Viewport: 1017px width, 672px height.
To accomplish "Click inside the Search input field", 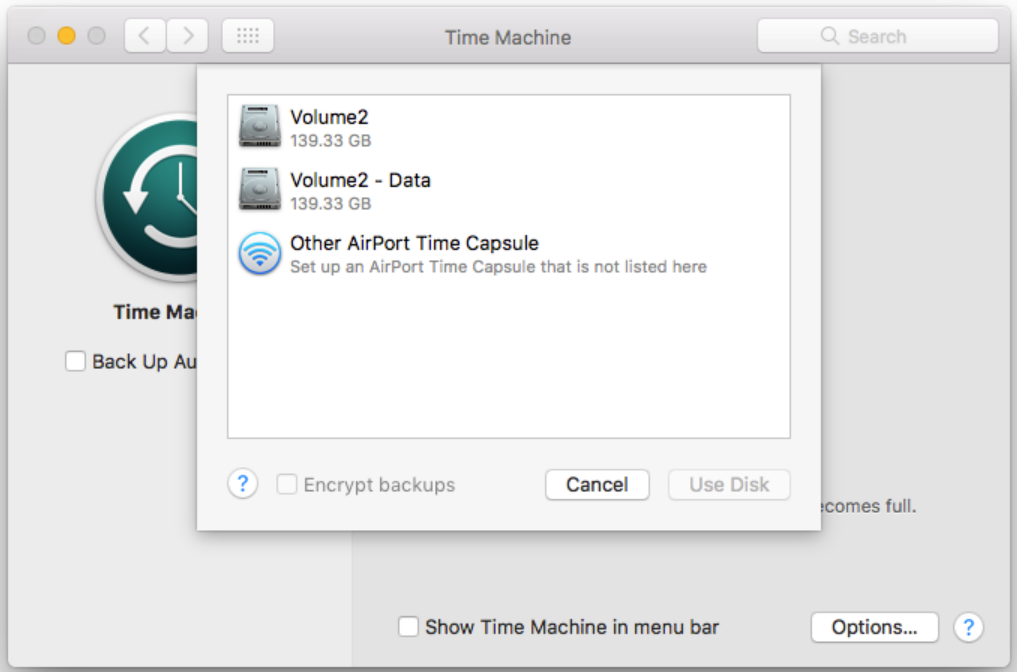I will tap(890, 35).
